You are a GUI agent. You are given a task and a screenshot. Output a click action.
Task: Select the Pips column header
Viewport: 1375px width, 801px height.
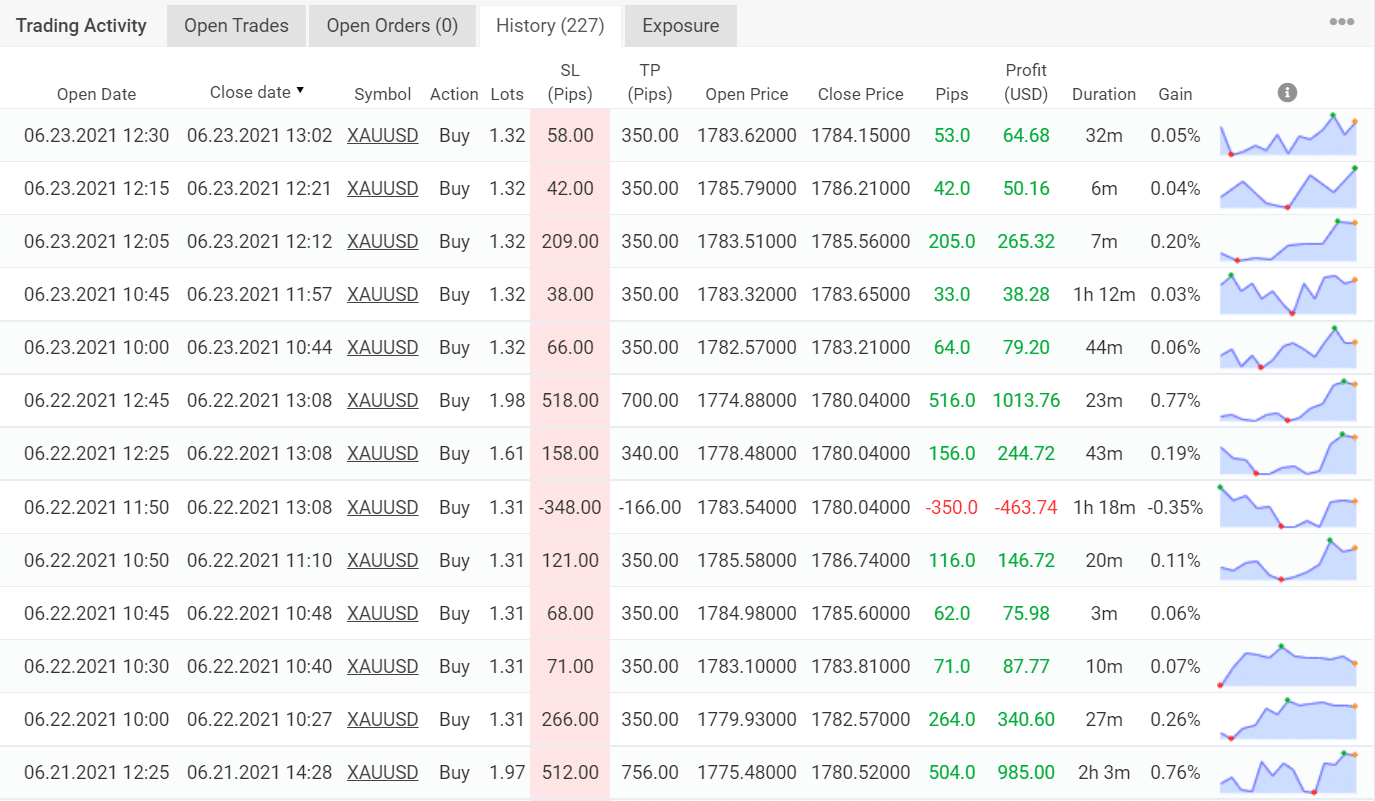[x=951, y=93]
